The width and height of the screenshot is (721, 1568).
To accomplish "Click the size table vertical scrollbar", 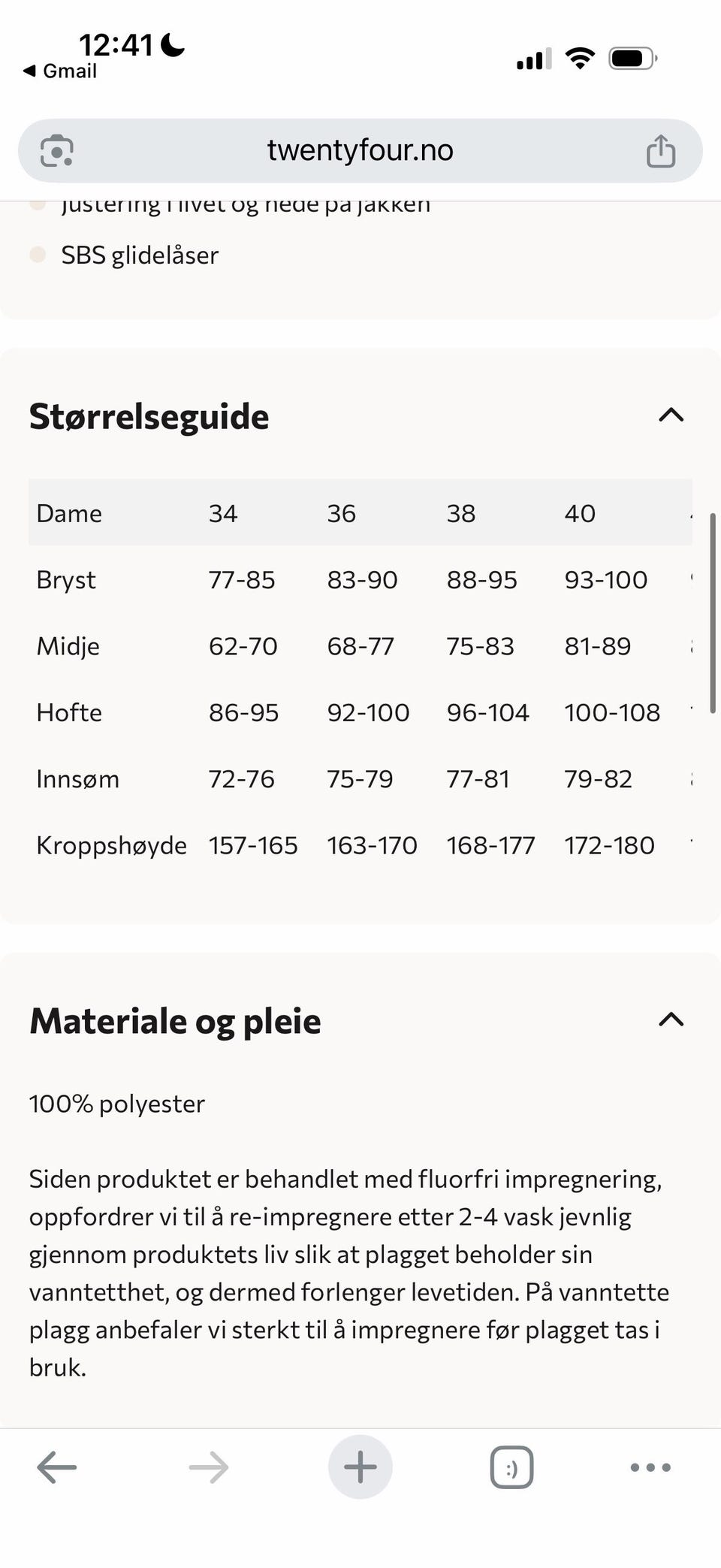I will pos(713,613).
